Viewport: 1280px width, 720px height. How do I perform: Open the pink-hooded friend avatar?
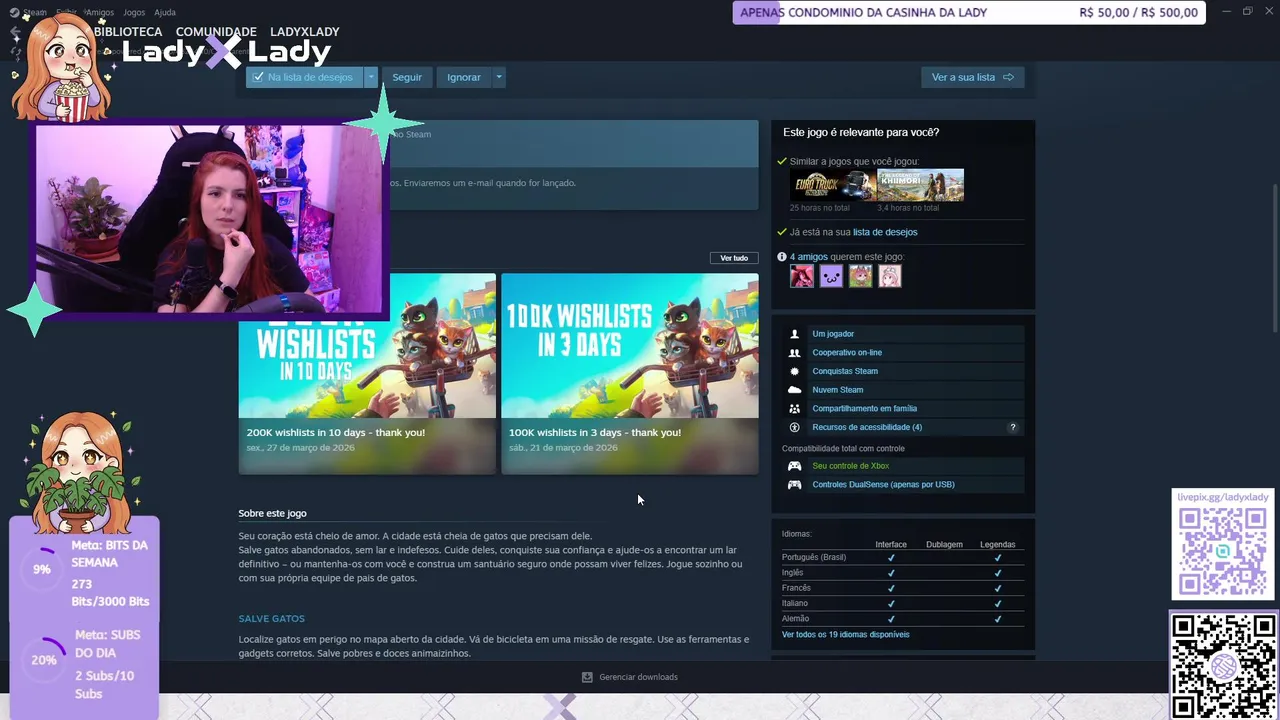(x=889, y=276)
